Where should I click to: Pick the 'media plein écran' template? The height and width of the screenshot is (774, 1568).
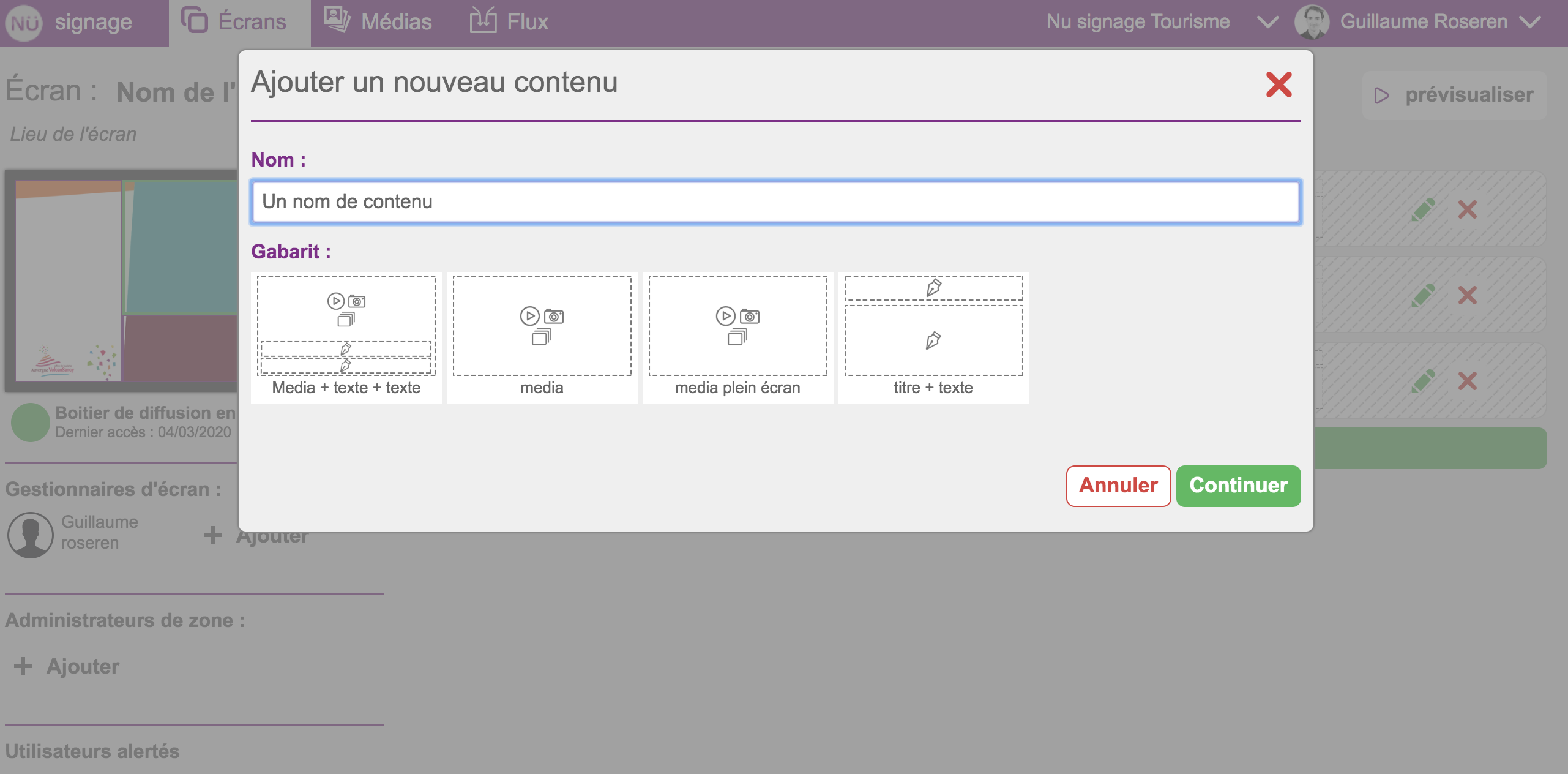click(x=737, y=337)
